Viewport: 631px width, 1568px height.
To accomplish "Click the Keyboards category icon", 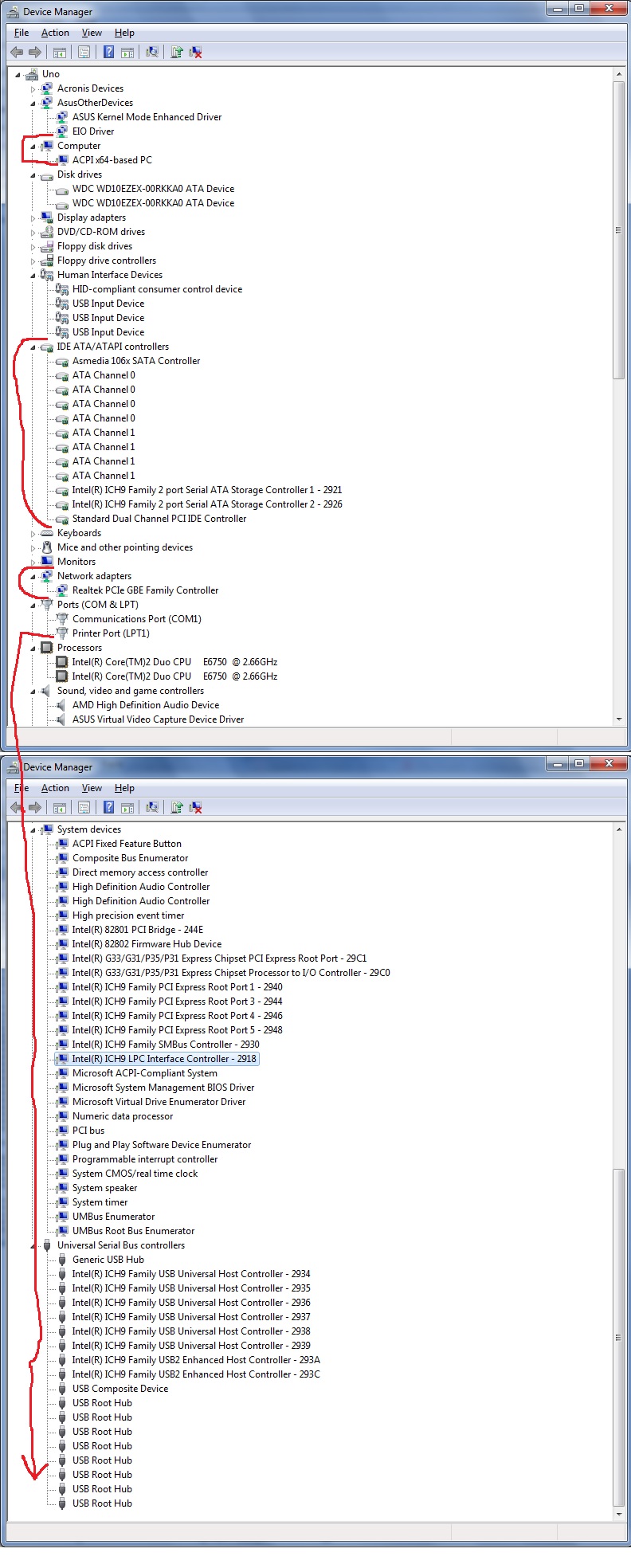I will 47,533.
